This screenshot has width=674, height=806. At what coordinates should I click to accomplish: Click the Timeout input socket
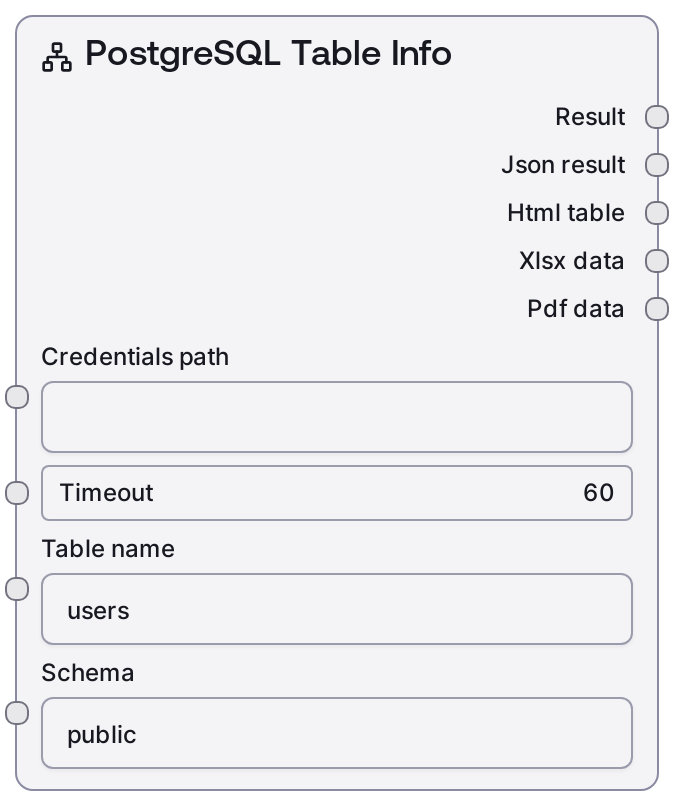(x=18, y=493)
